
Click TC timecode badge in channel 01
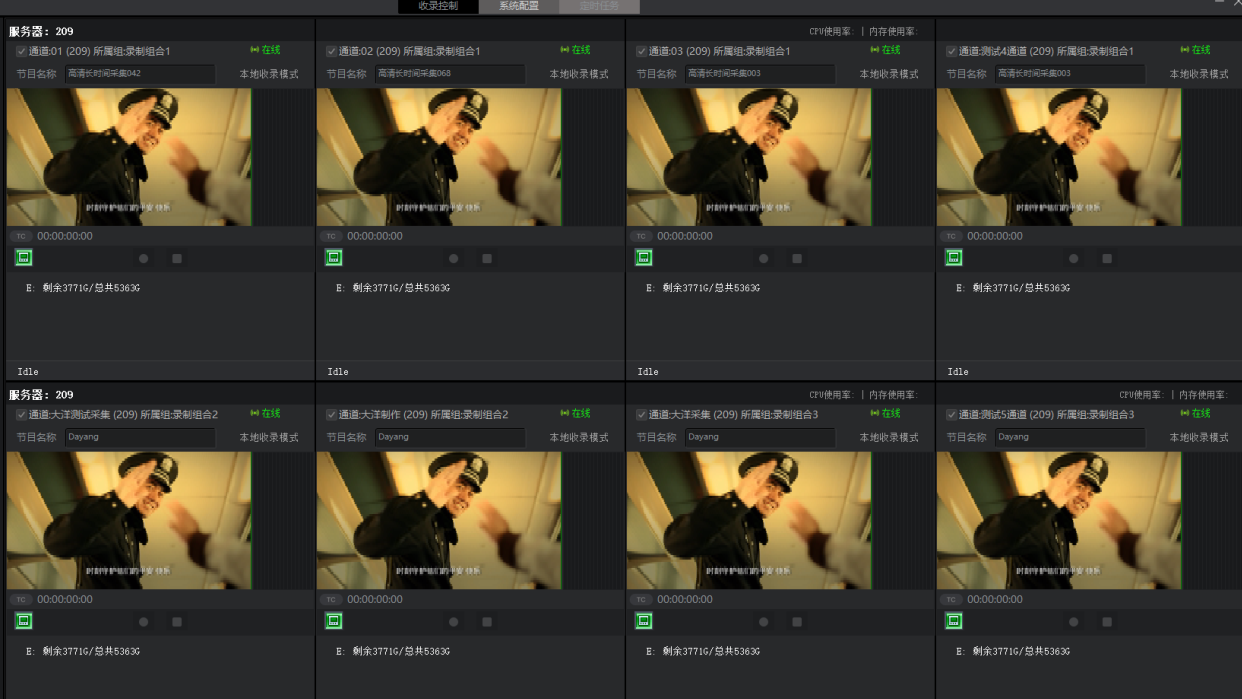pos(21,237)
